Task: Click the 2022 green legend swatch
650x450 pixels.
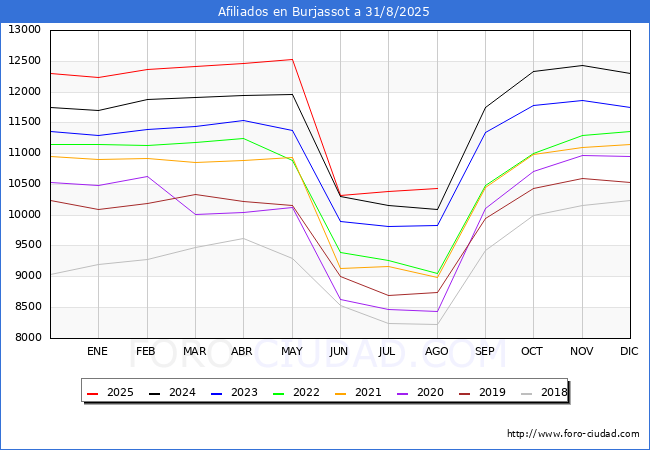Action: point(279,393)
